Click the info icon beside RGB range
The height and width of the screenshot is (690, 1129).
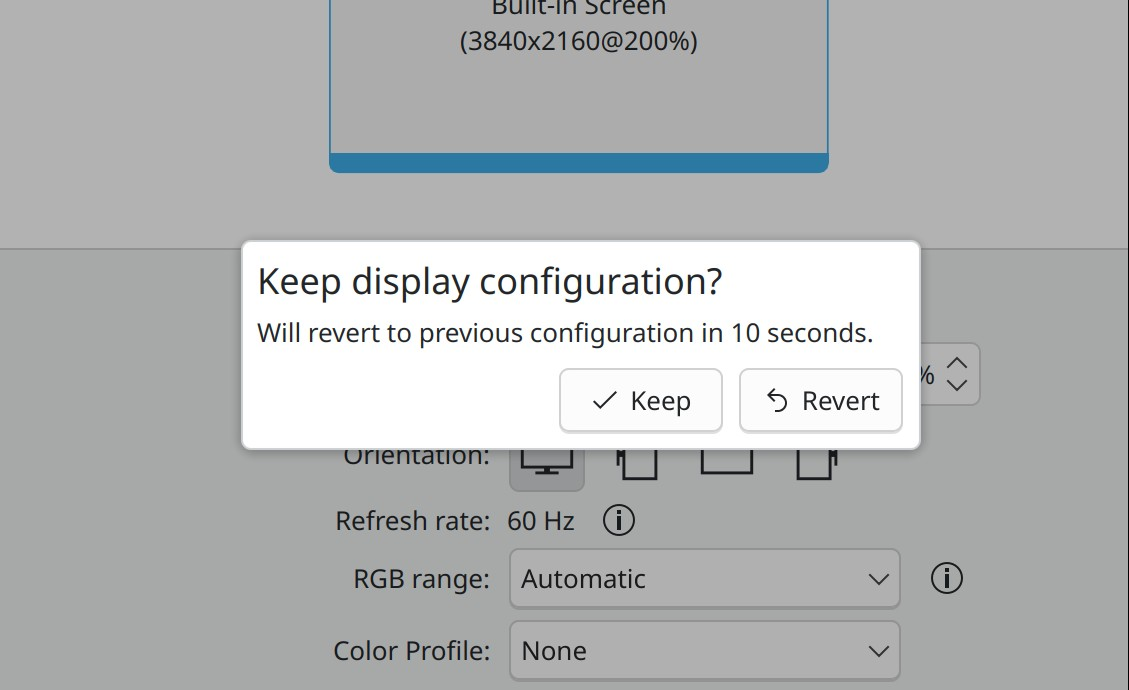946,578
